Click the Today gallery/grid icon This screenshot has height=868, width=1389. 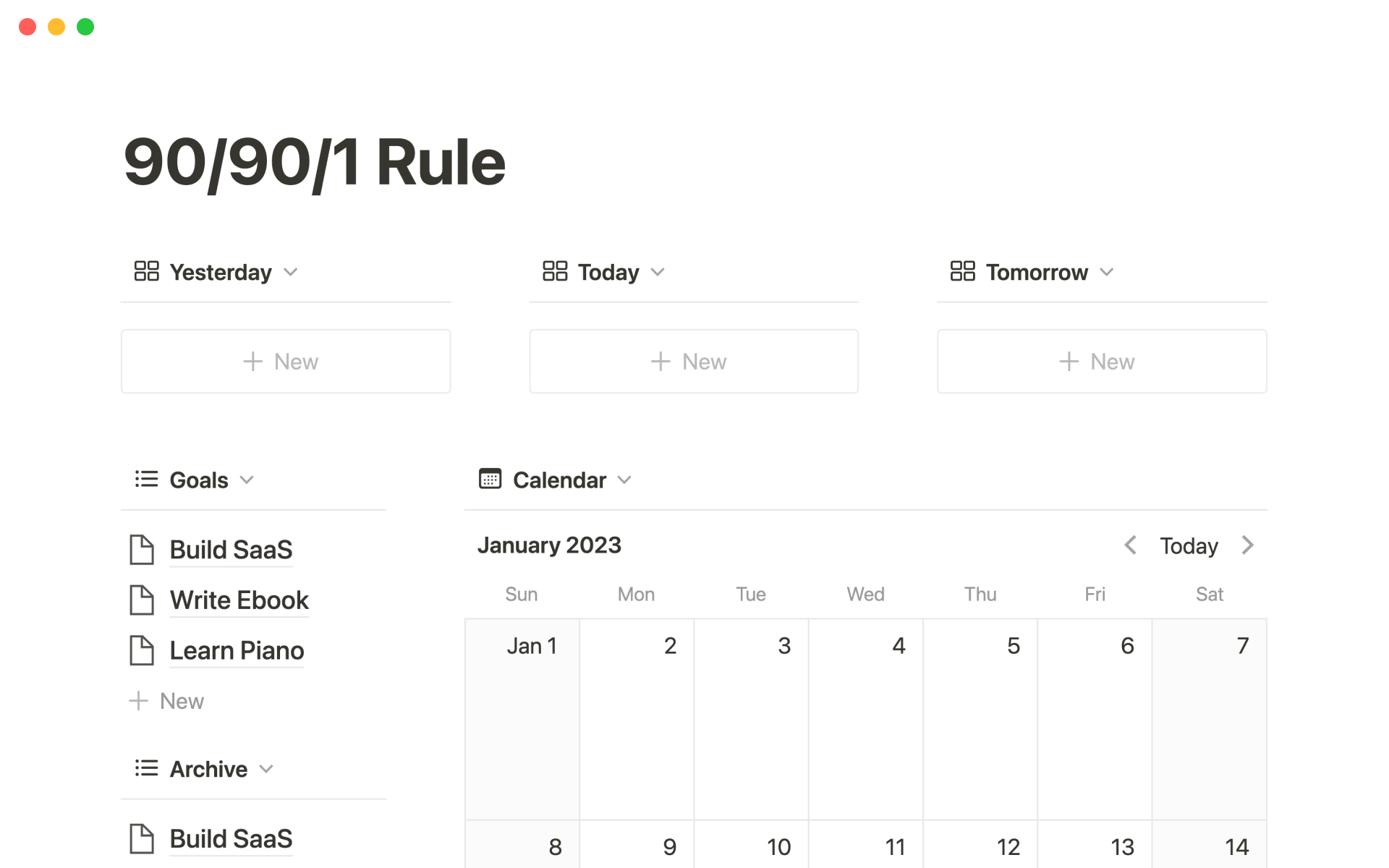[553, 271]
